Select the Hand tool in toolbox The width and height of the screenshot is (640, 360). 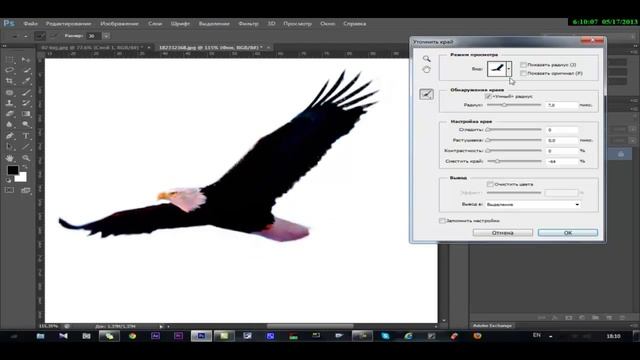10,158
